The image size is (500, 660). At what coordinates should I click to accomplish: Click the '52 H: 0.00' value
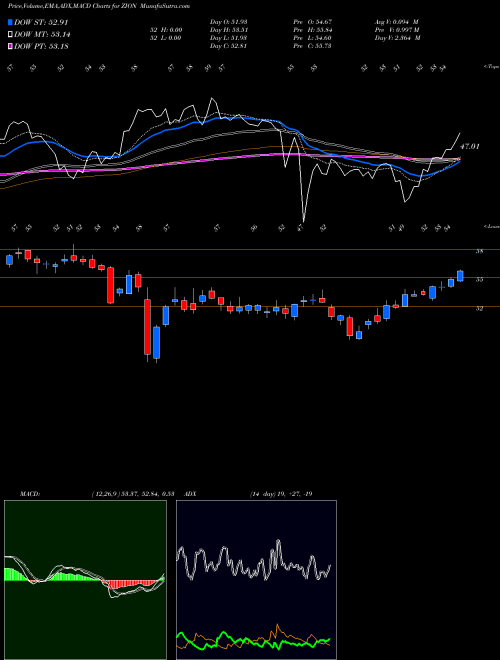166,30
